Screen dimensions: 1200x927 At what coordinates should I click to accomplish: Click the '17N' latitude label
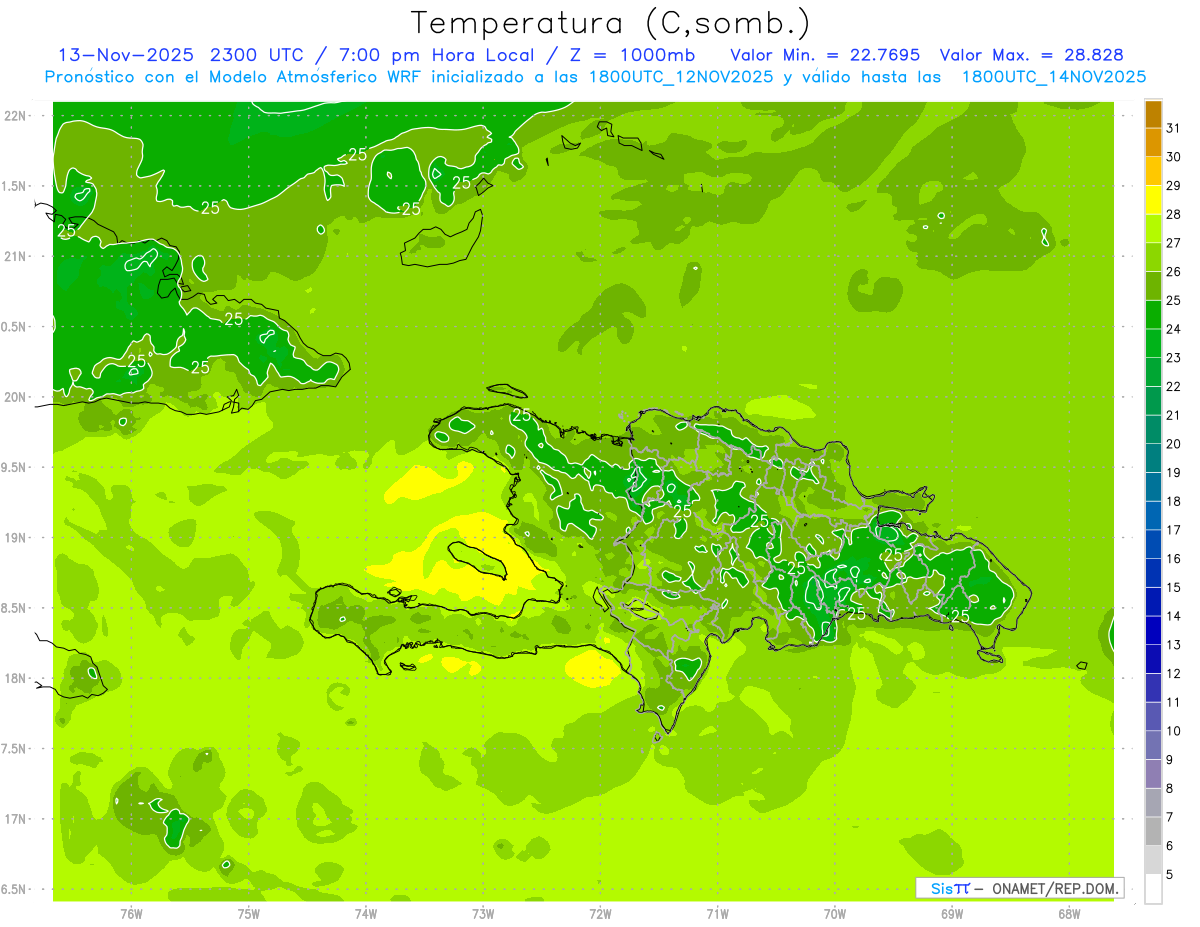(x=16, y=819)
